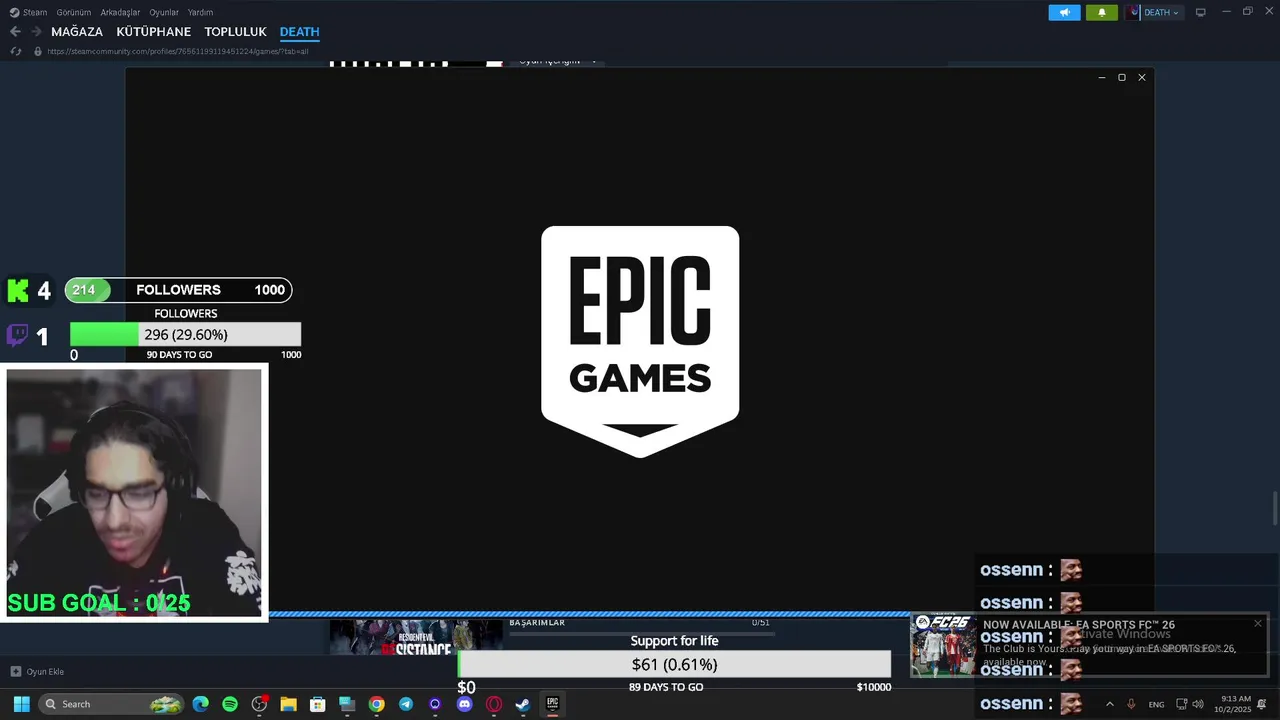
Task: Open the volume tray icon
Action: [x=1198, y=704]
